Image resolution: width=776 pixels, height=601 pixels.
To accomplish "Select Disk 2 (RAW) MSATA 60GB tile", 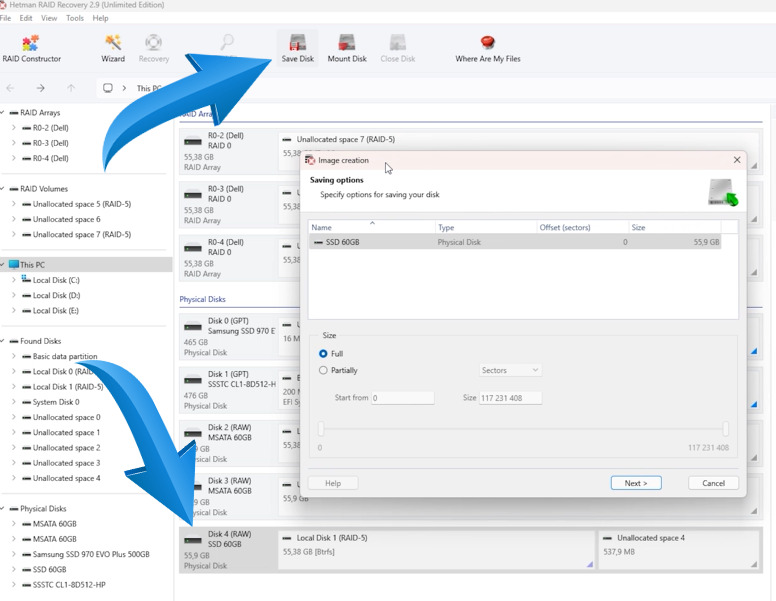I will click(227, 443).
